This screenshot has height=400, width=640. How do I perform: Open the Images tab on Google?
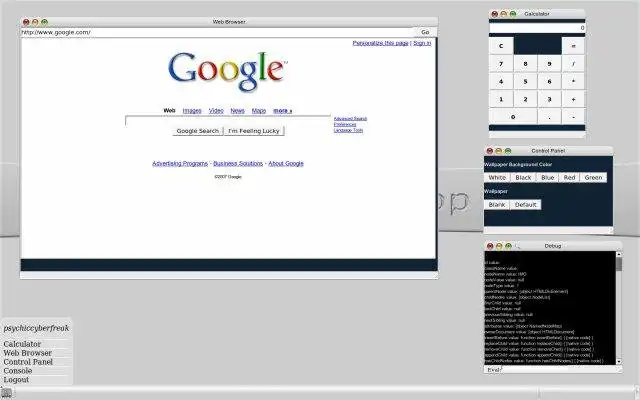pyautogui.click(x=192, y=111)
